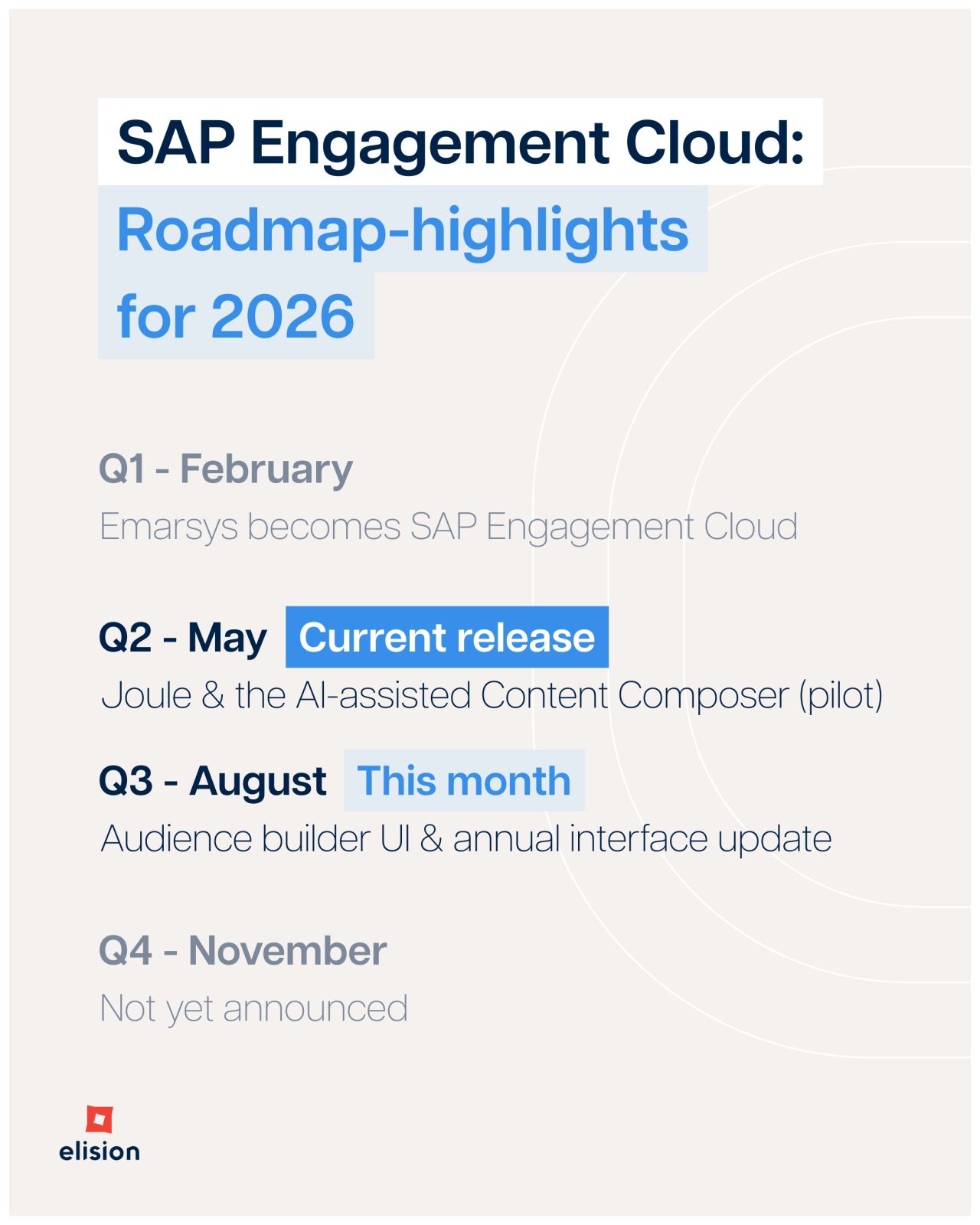
Task: Click Emarsys becomes SAP Engagement Cloud text
Action: (x=449, y=527)
